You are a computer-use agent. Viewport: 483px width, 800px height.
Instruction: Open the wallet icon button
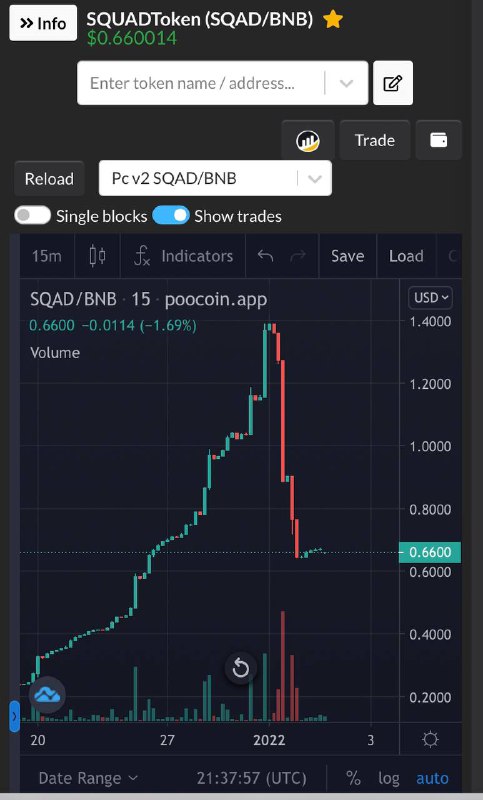(x=439, y=140)
